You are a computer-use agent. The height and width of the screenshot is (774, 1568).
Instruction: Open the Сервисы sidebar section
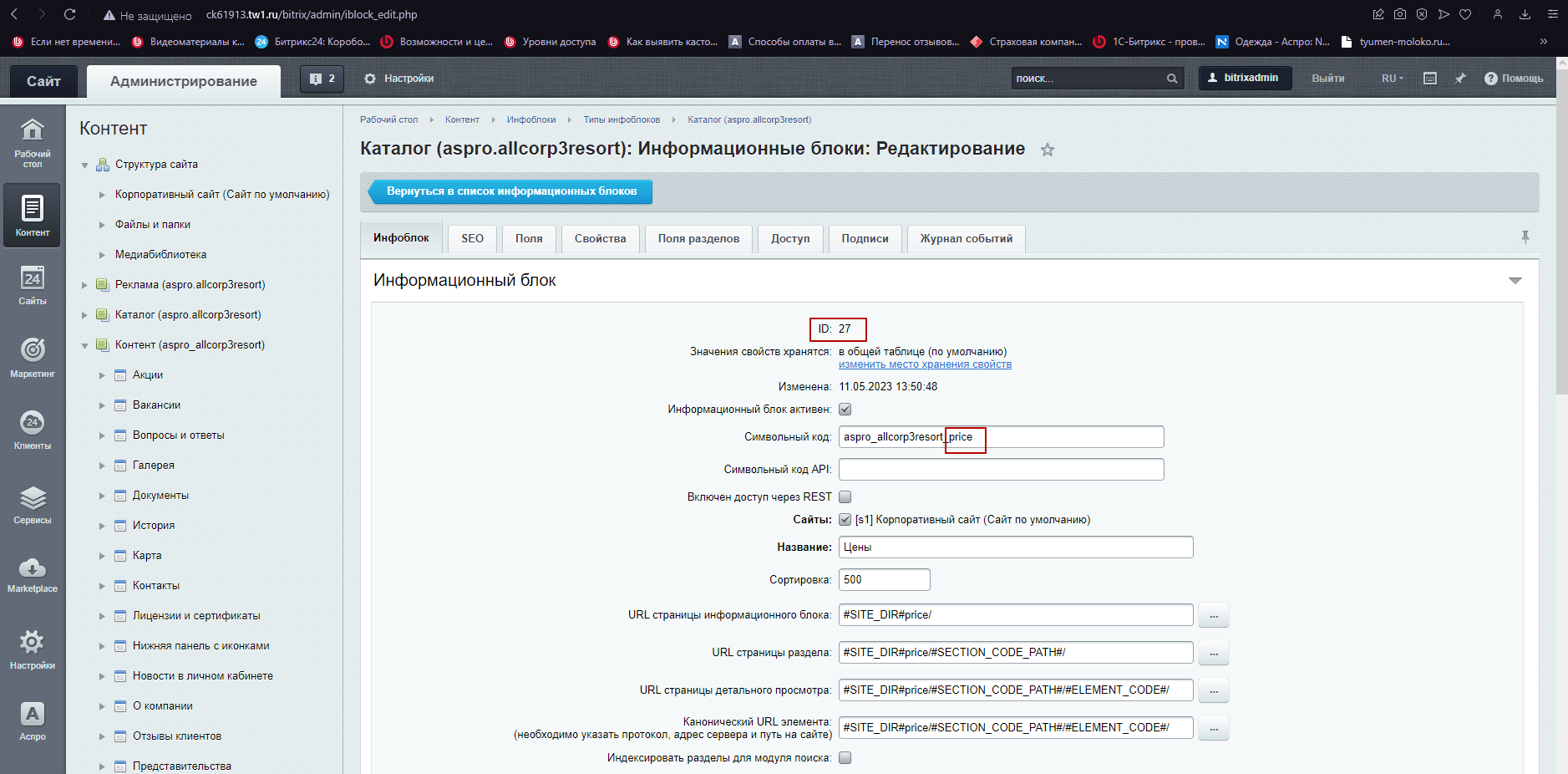[x=32, y=505]
